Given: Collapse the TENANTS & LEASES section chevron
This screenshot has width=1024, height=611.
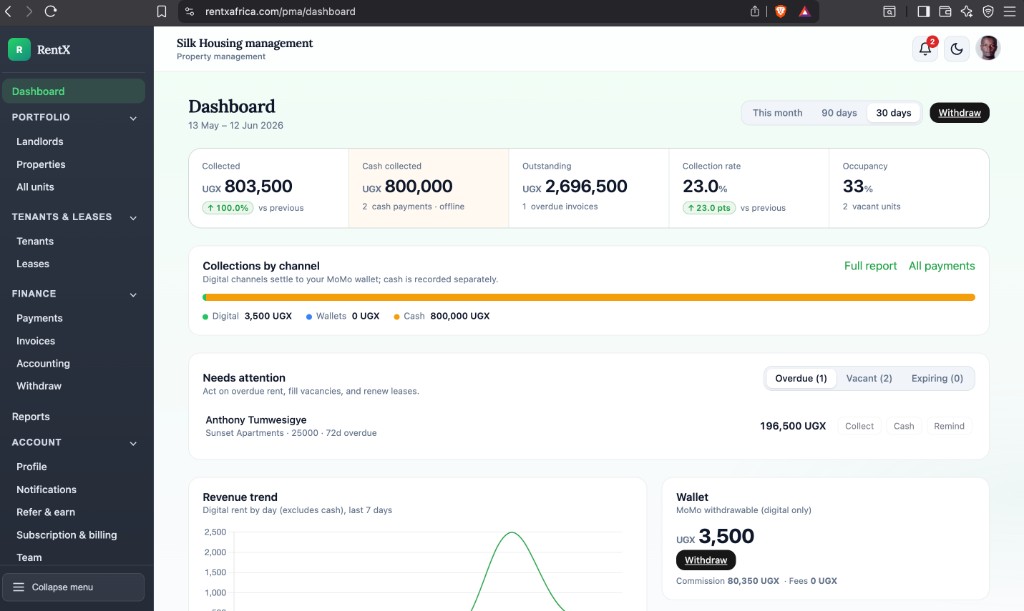Looking at the screenshot, I should click(133, 217).
